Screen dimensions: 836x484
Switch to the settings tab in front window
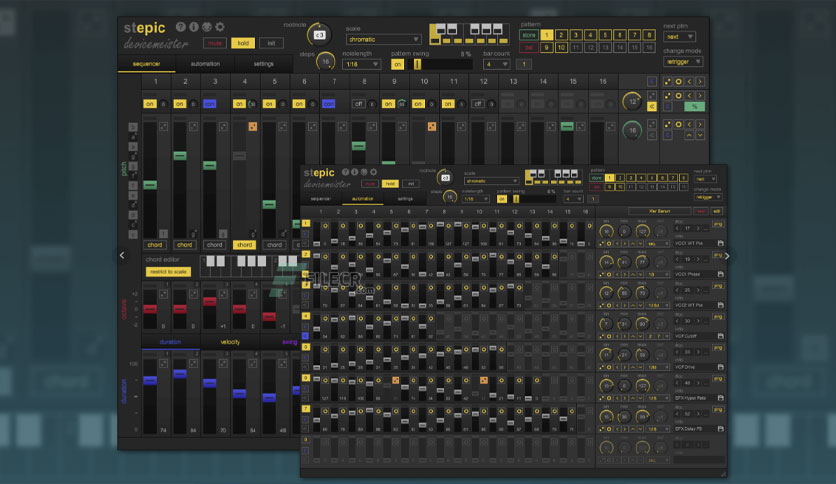(405, 198)
